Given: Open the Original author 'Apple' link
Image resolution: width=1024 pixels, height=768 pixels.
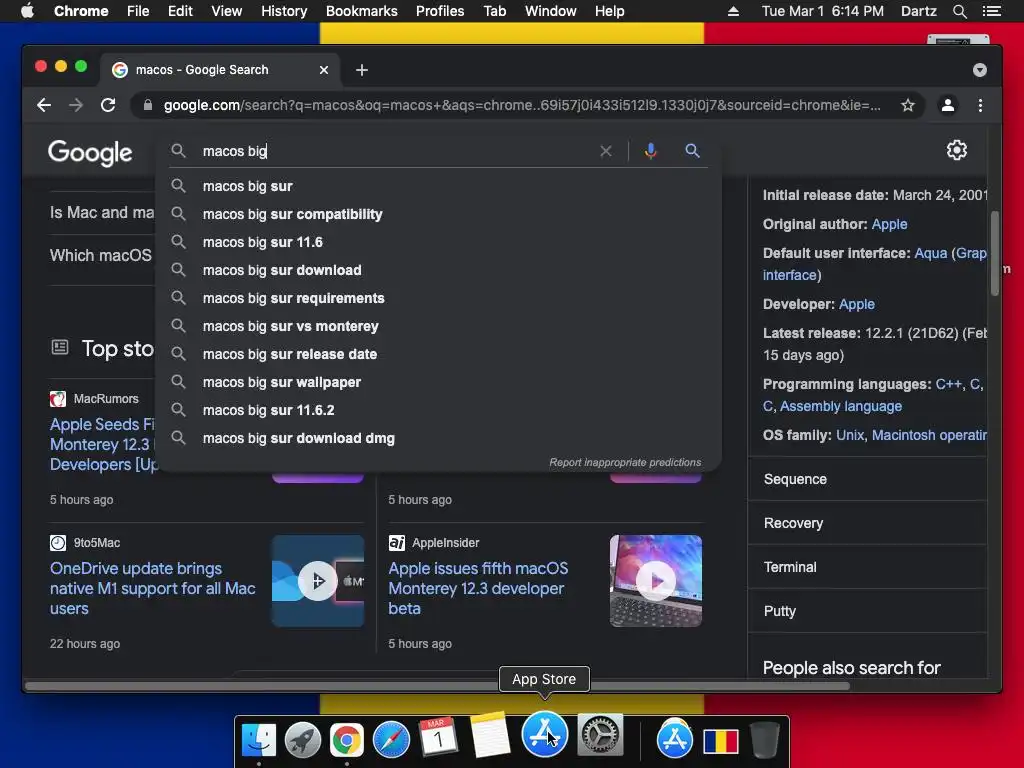Looking at the screenshot, I should 889,224.
